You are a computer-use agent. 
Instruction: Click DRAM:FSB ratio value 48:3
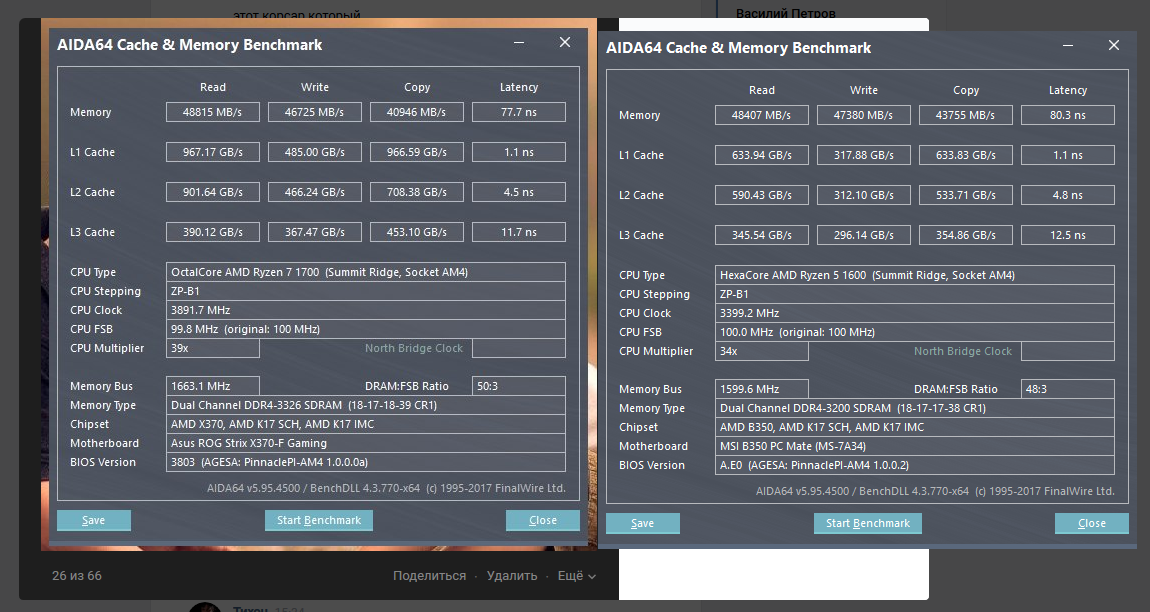(1068, 389)
